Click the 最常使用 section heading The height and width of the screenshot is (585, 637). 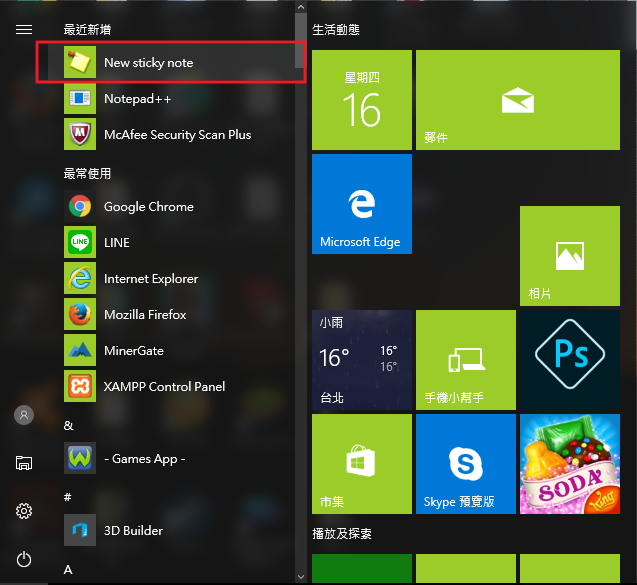pos(87,173)
